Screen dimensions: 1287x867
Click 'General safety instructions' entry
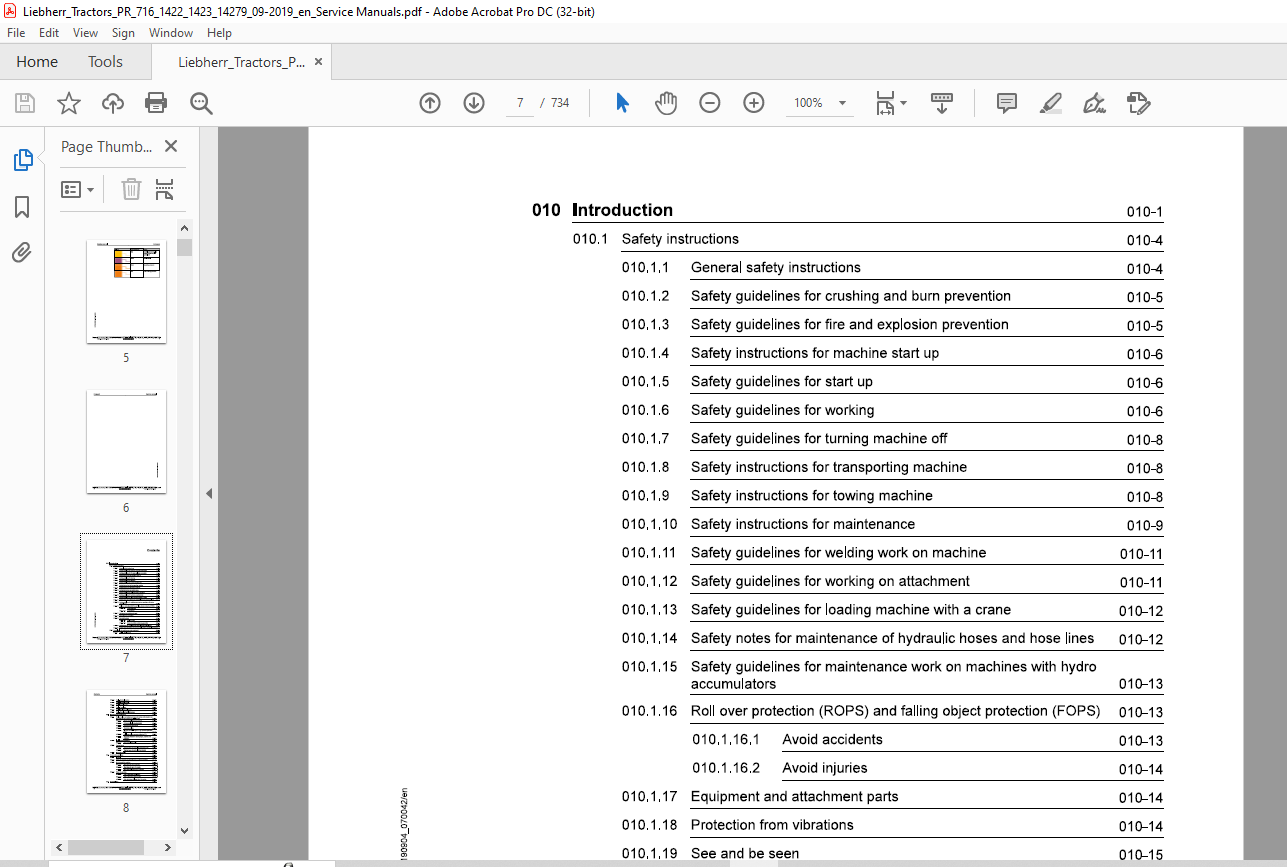[x=776, y=267]
